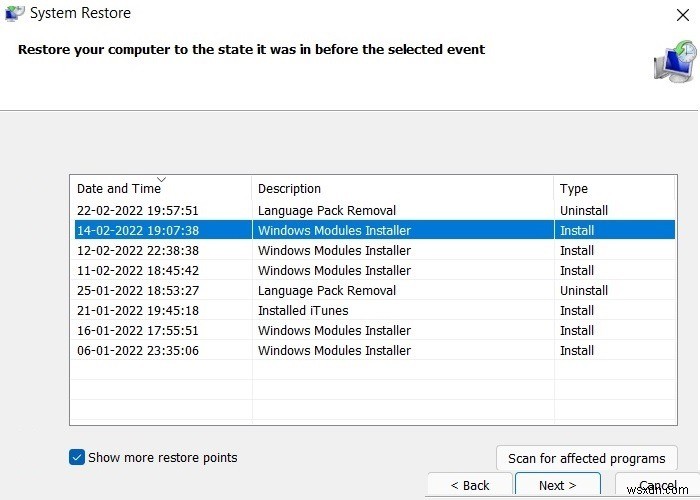Viewport: 700px width, 500px height.
Task: Click Windows Modules Installer in 16-01-2022 row
Action: [x=334, y=330]
